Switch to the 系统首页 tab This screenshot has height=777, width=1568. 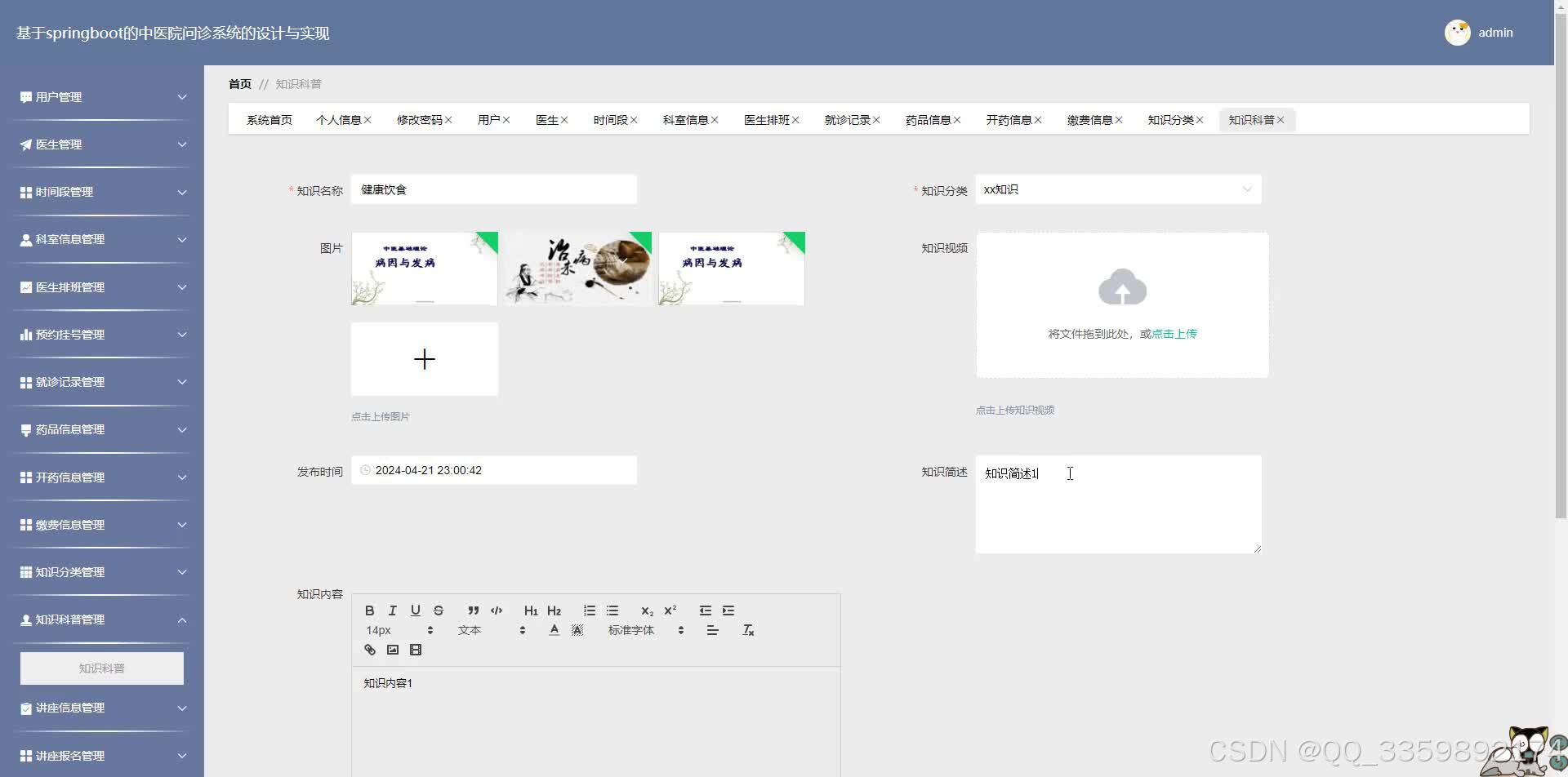[269, 119]
